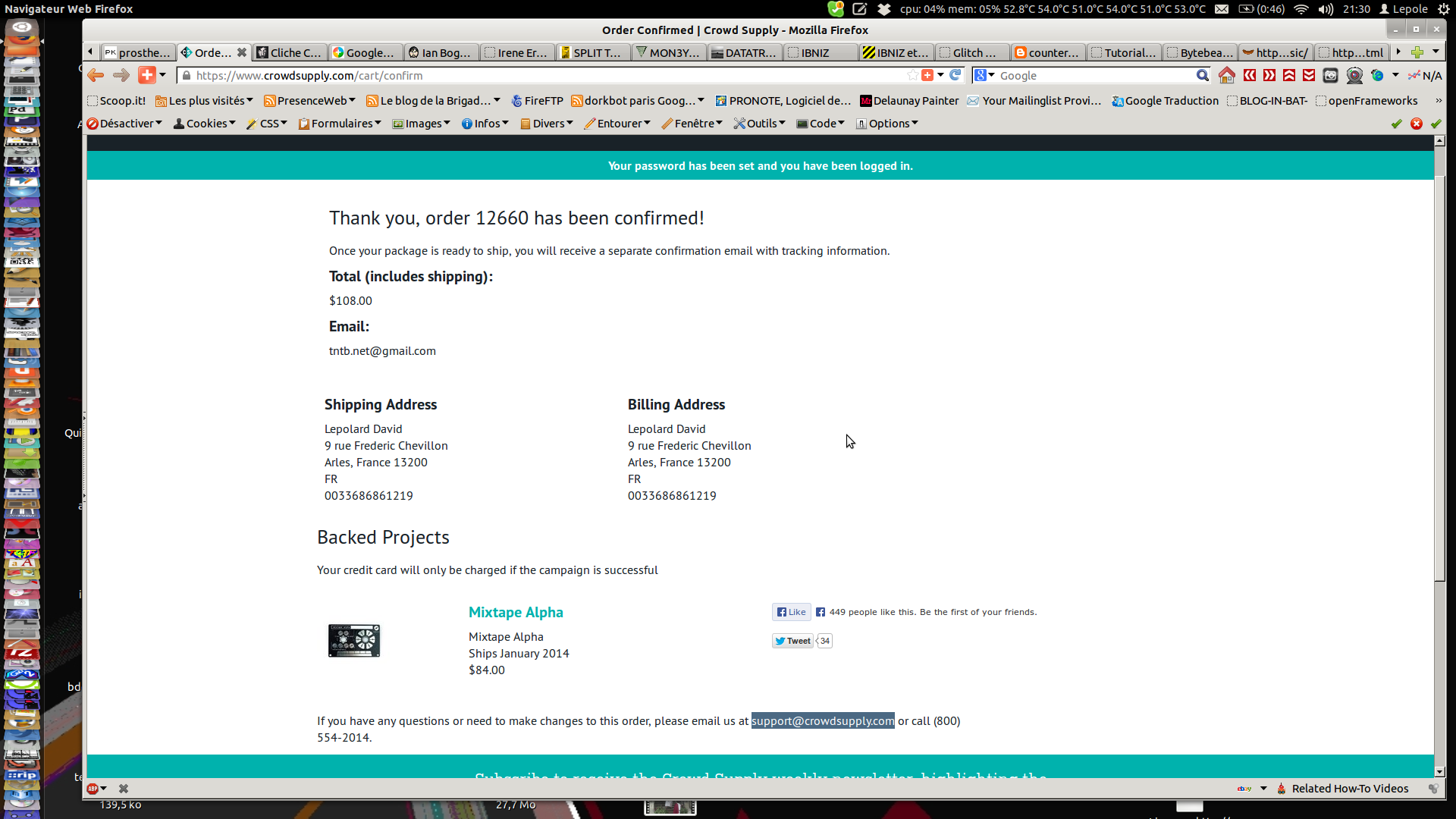The height and width of the screenshot is (819, 1456).
Task: Click the Home toolbar icon
Action: click(x=1226, y=75)
